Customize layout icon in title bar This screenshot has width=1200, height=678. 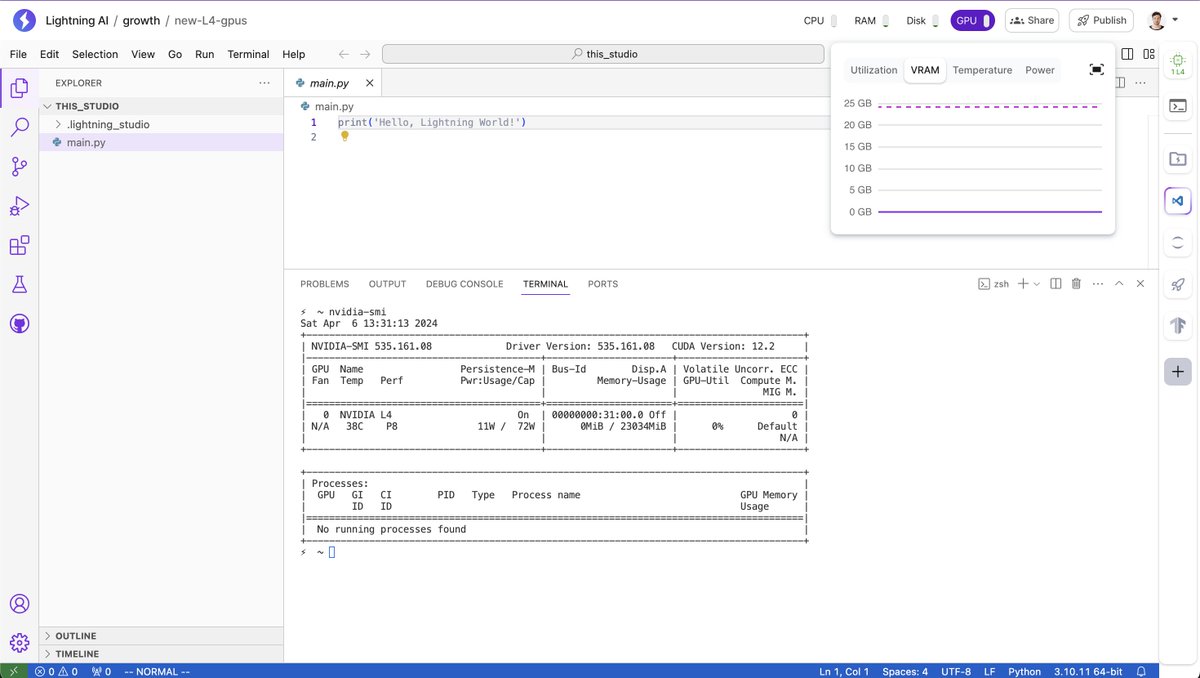[1149, 54]
